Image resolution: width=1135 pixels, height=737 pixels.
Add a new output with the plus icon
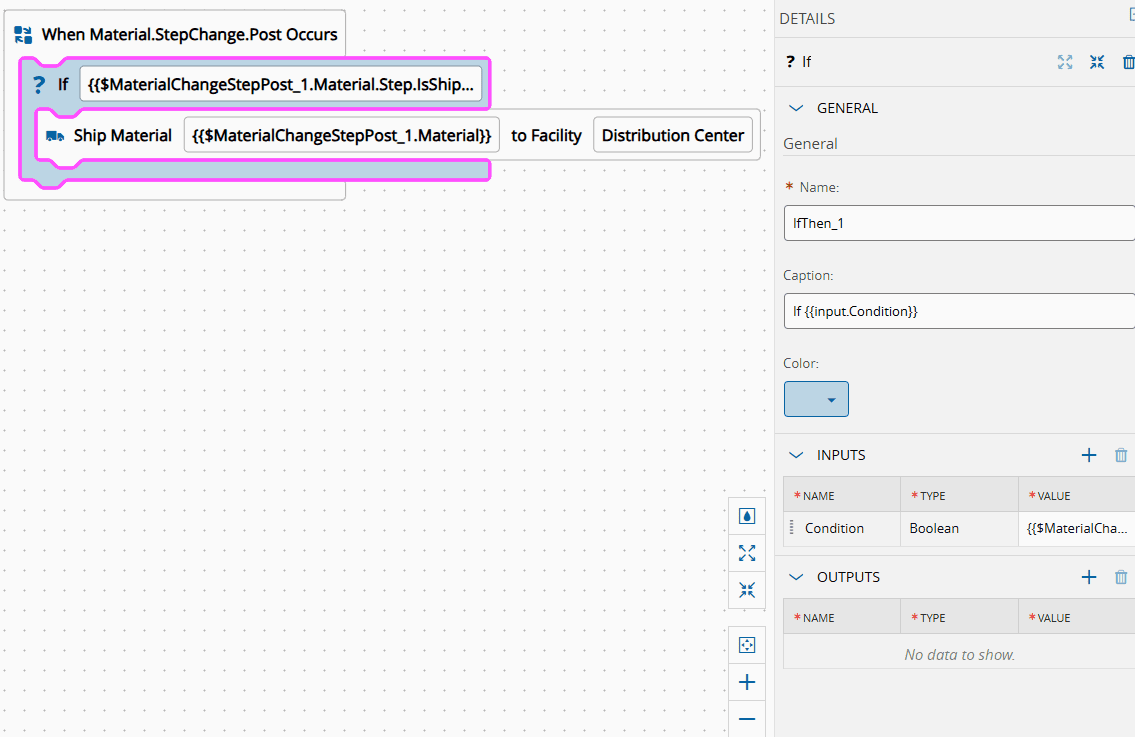click(x=1089, y=577)
